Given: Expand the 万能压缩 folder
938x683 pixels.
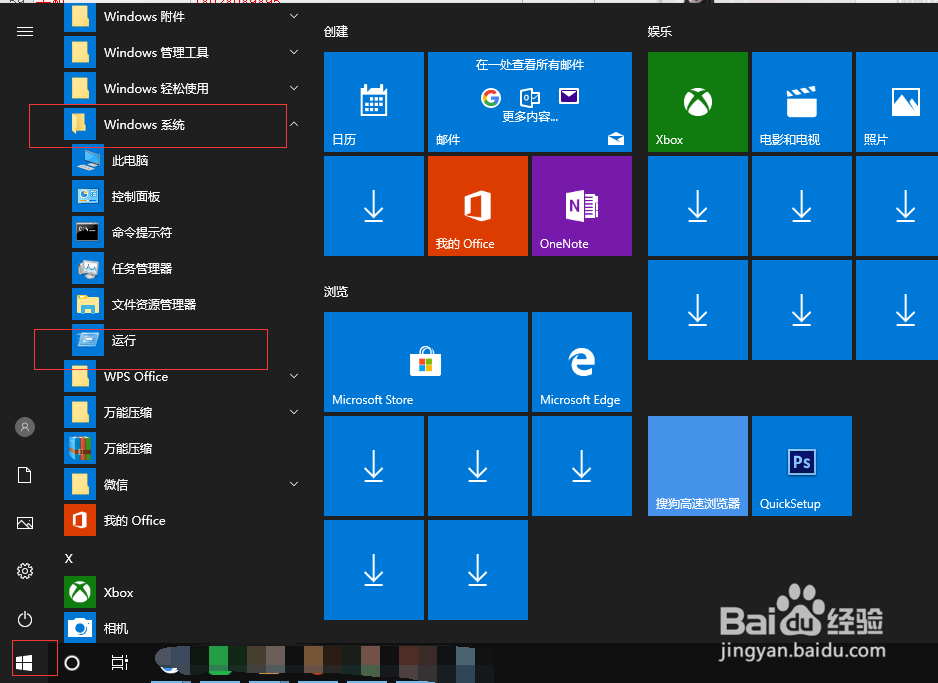Looking at the screenshot, I should (x=185, y=412).
